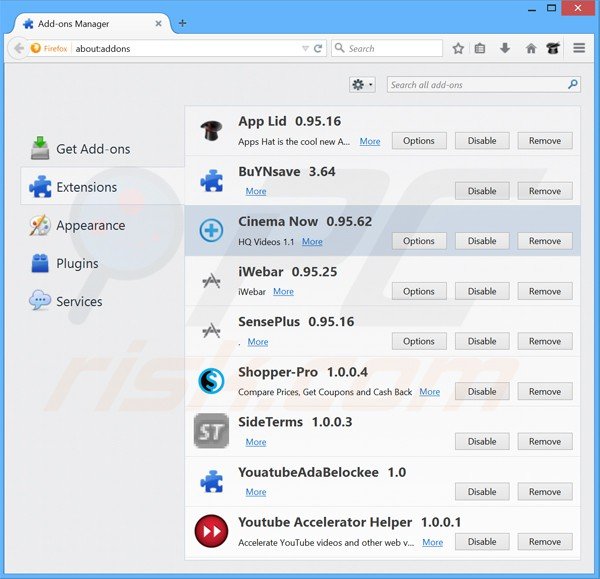Open the add-ons tools gear dropdown
Image resolution: width=600 pixels, height=579 pixels.
pos(362,85)
